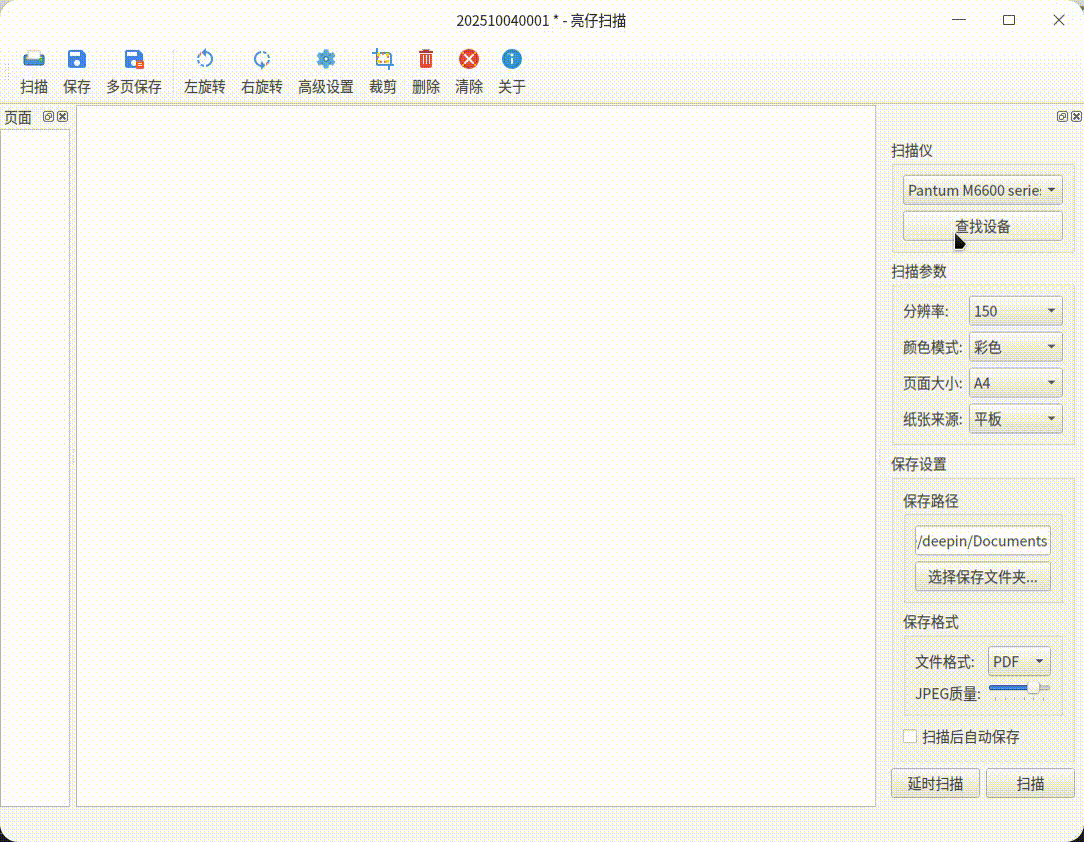
Task: Float the 页面 panel with the undock icon
Action: click(48, 117)
